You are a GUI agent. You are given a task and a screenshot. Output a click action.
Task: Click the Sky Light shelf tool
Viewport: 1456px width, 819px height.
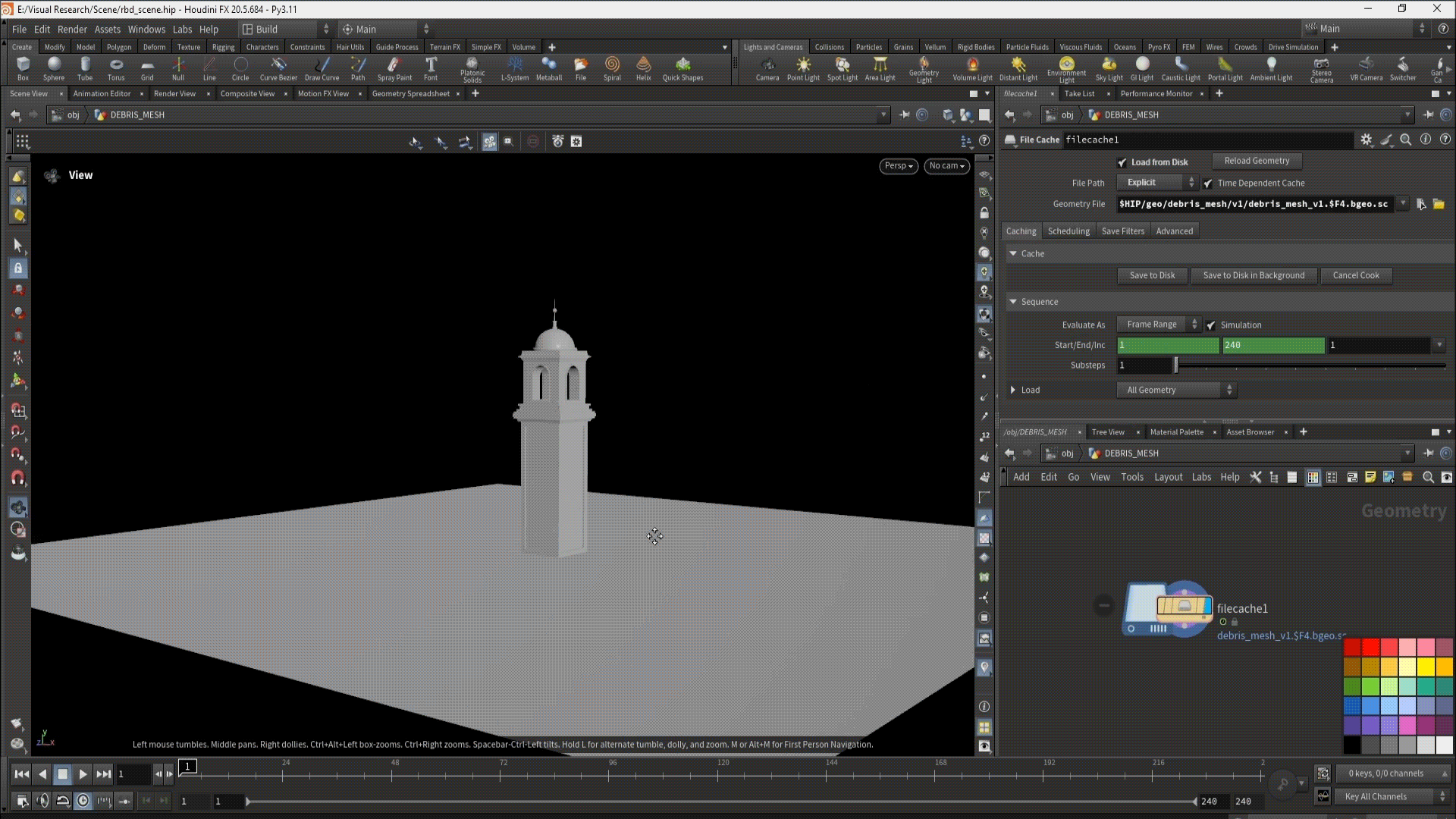tap(1109, 67)
